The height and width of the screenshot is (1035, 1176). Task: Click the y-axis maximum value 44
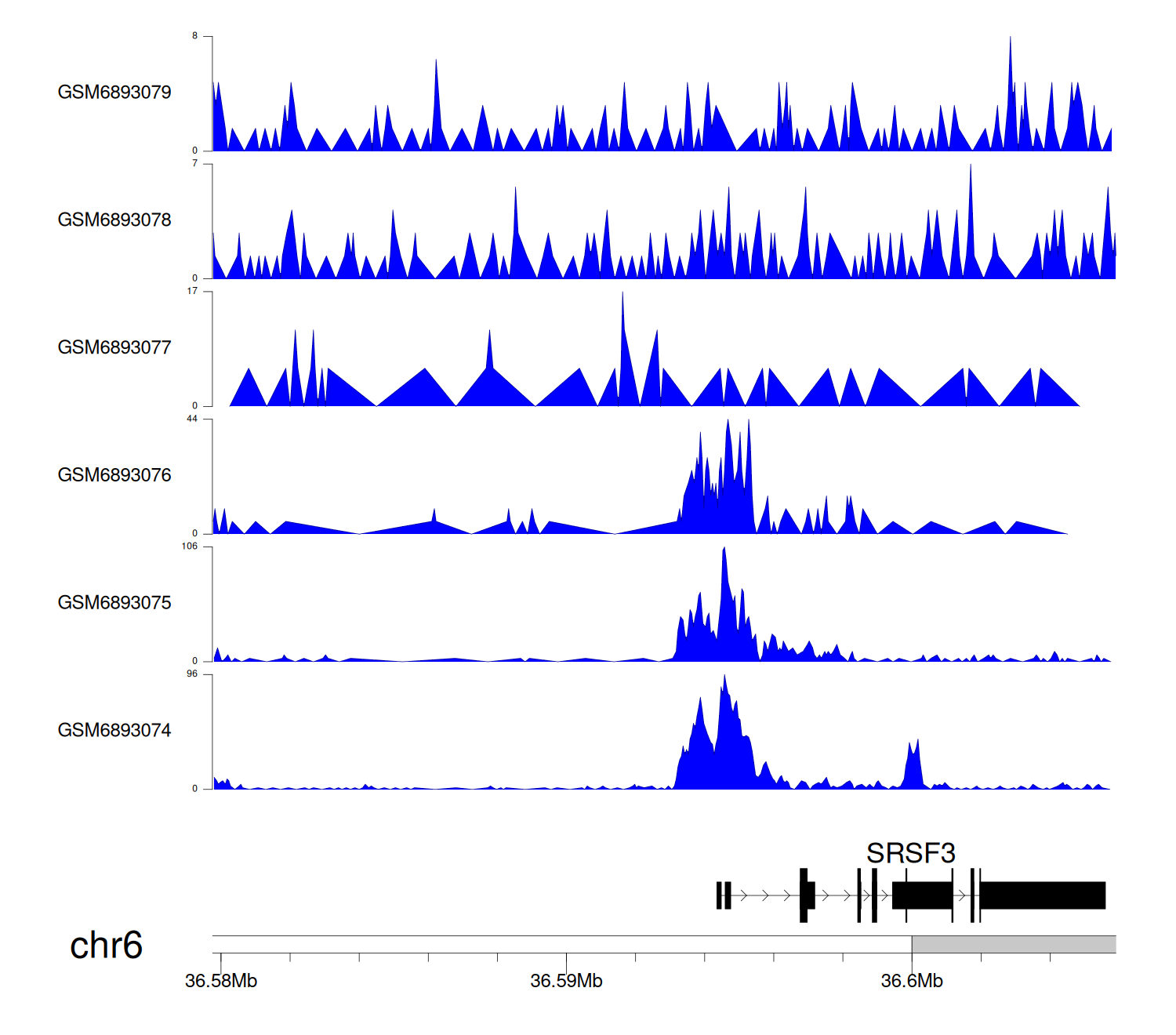[x=191, y=419]
